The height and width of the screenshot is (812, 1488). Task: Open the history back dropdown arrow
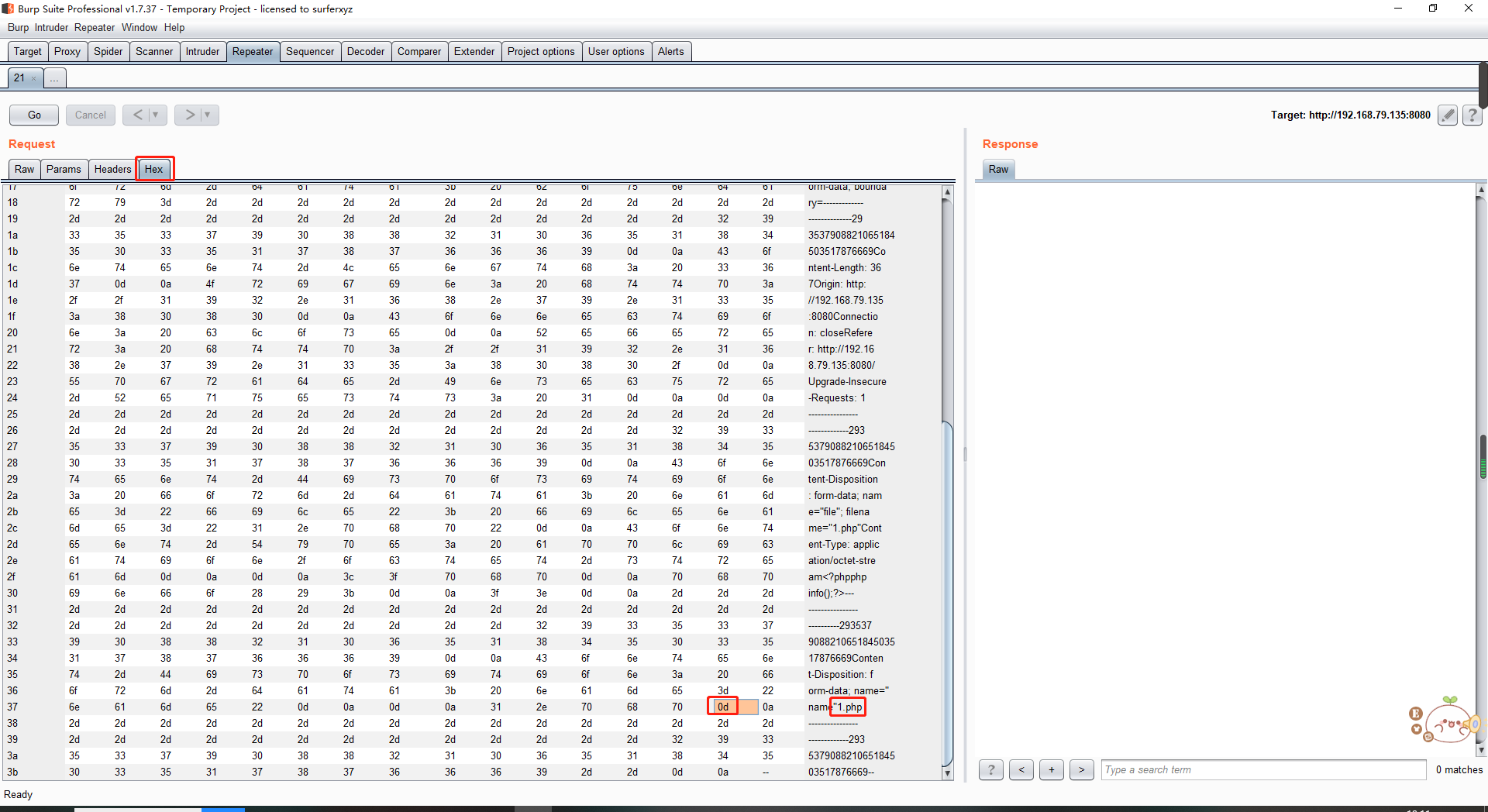156,115
